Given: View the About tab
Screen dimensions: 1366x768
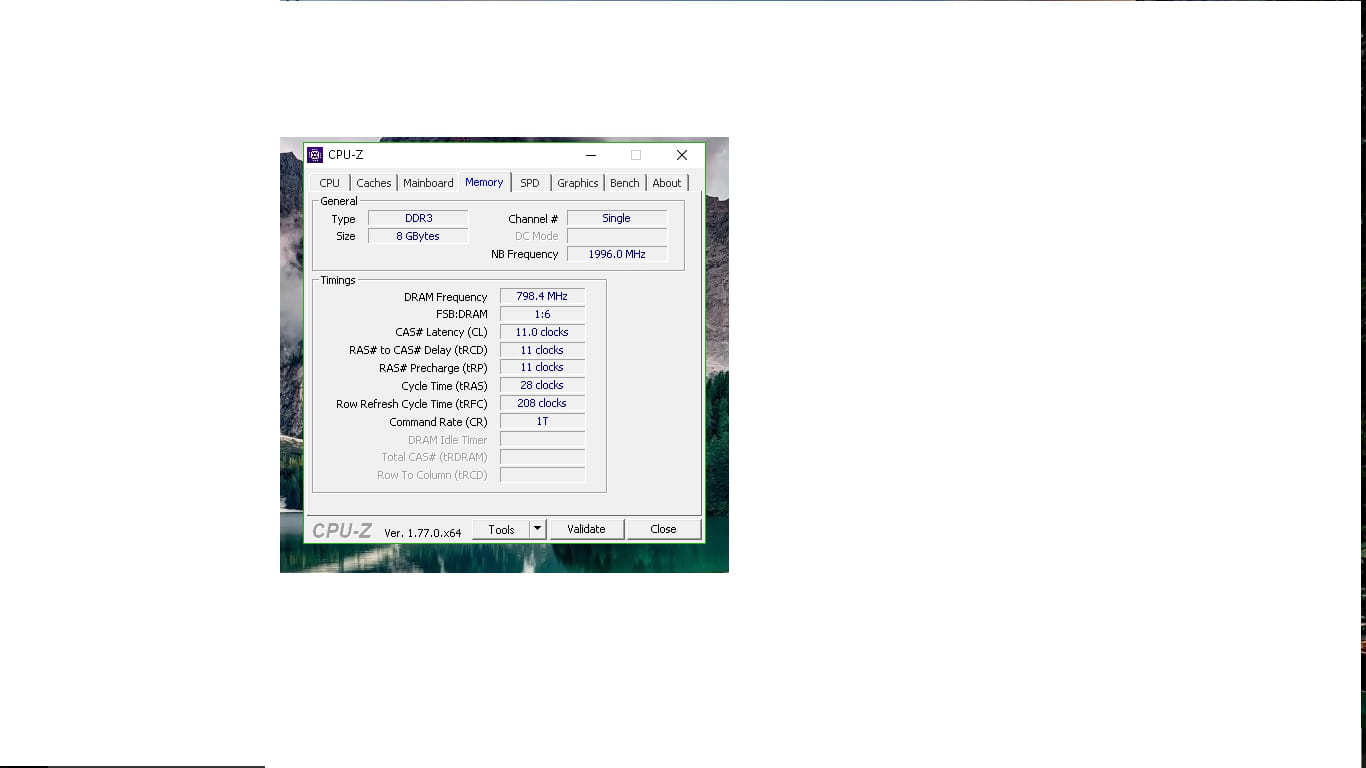Looking at the screenshot, I should [667, 183].
